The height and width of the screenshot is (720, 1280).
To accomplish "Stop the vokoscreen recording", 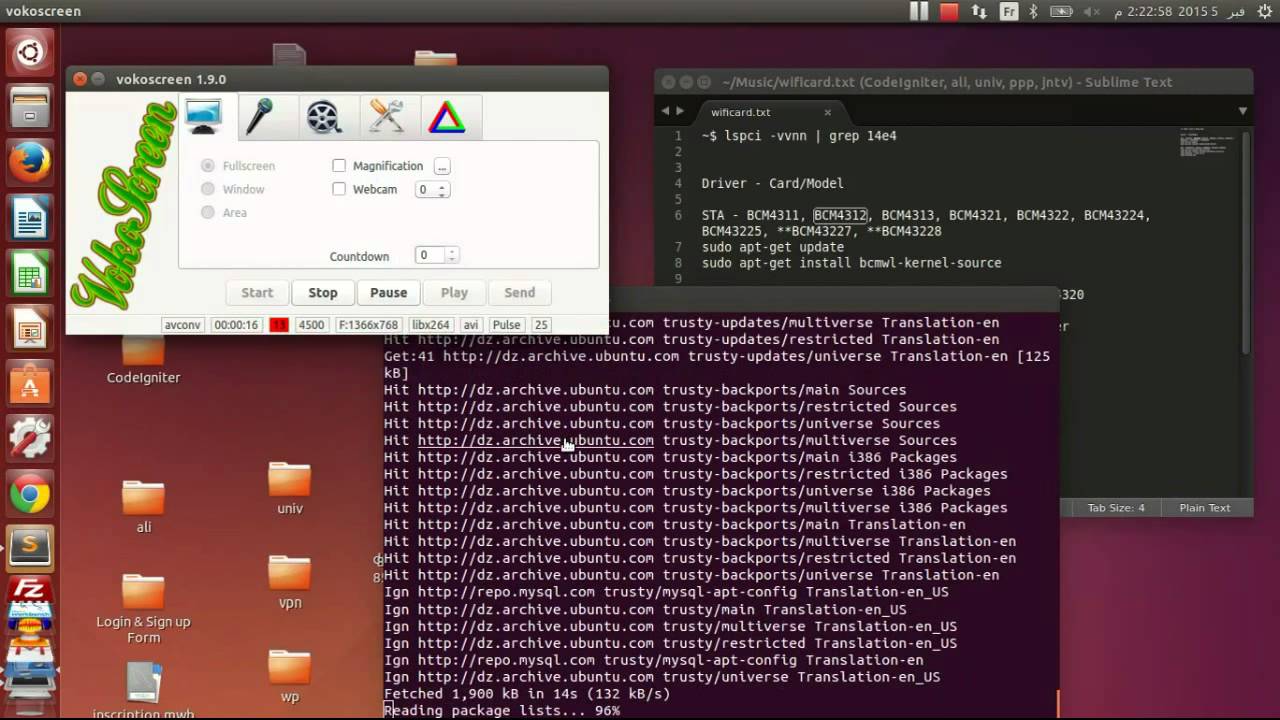I will tap(323, 293).
